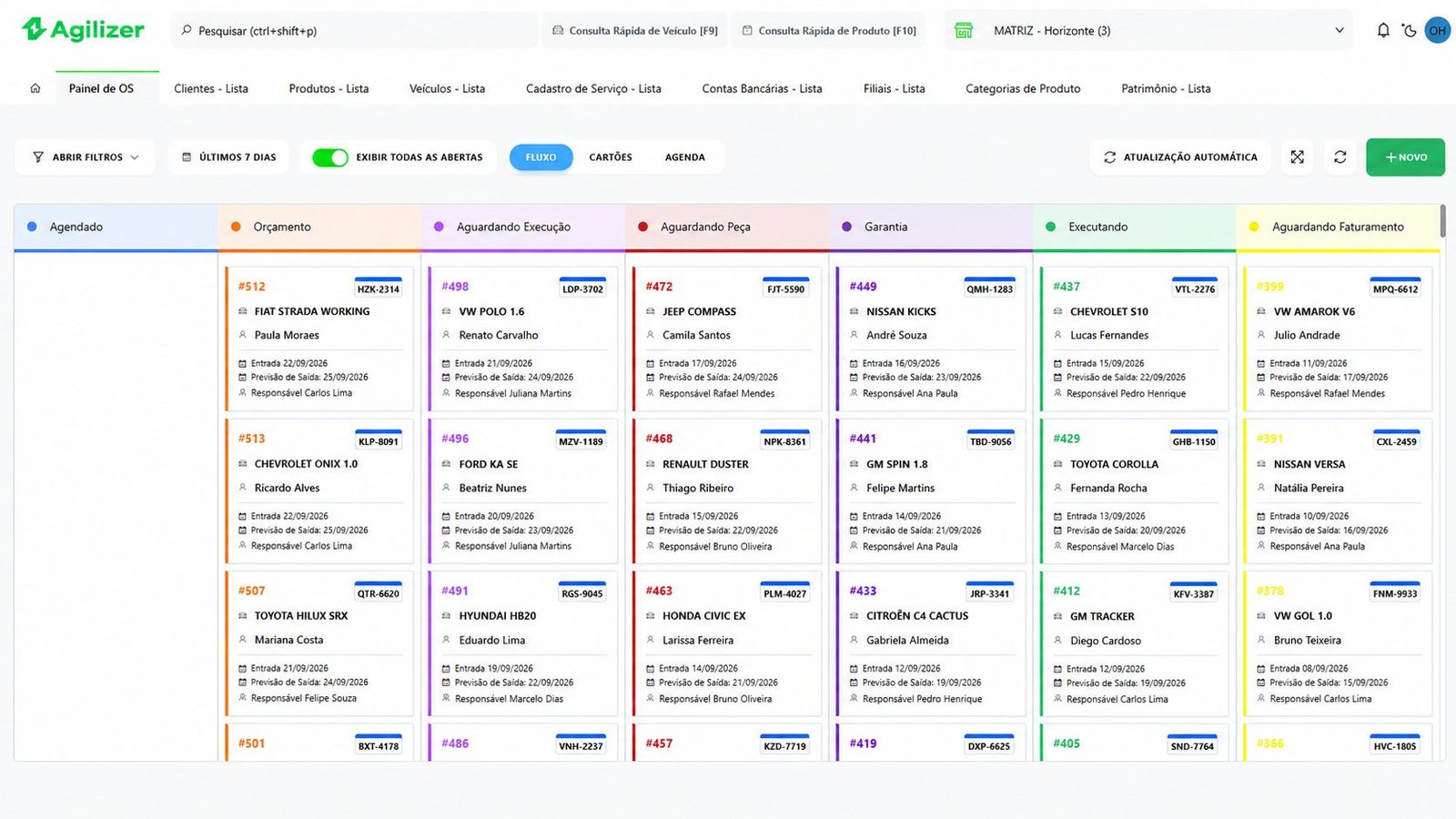Go to home via house icon
1456x819 pixels.
(35, 88)
